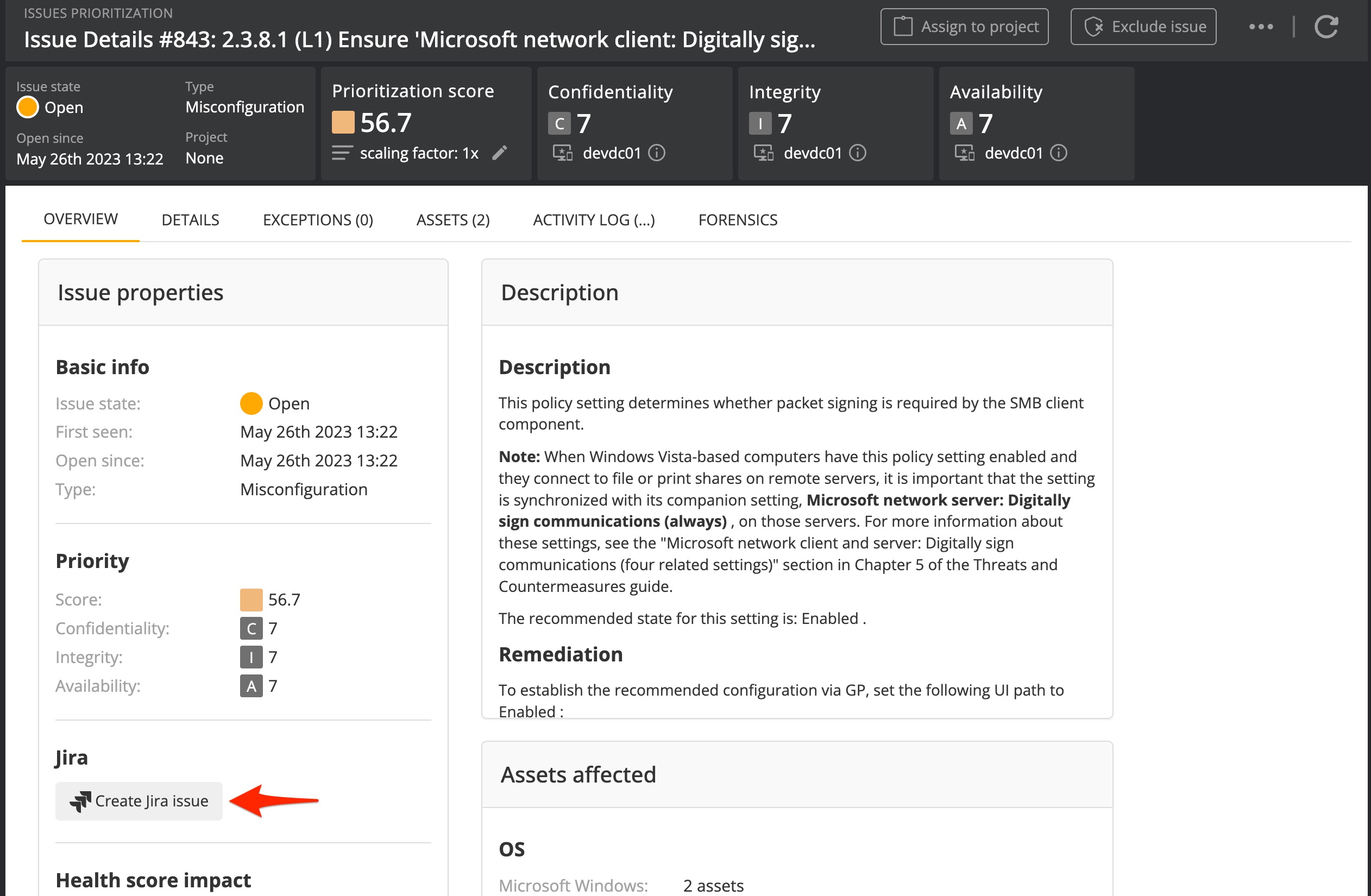Image resolution: width=1371 pixels, height=896 pixels.
Task: Click the asset computer icon beside devdc01 under Confidentiality
Action: tap(562, 153)
